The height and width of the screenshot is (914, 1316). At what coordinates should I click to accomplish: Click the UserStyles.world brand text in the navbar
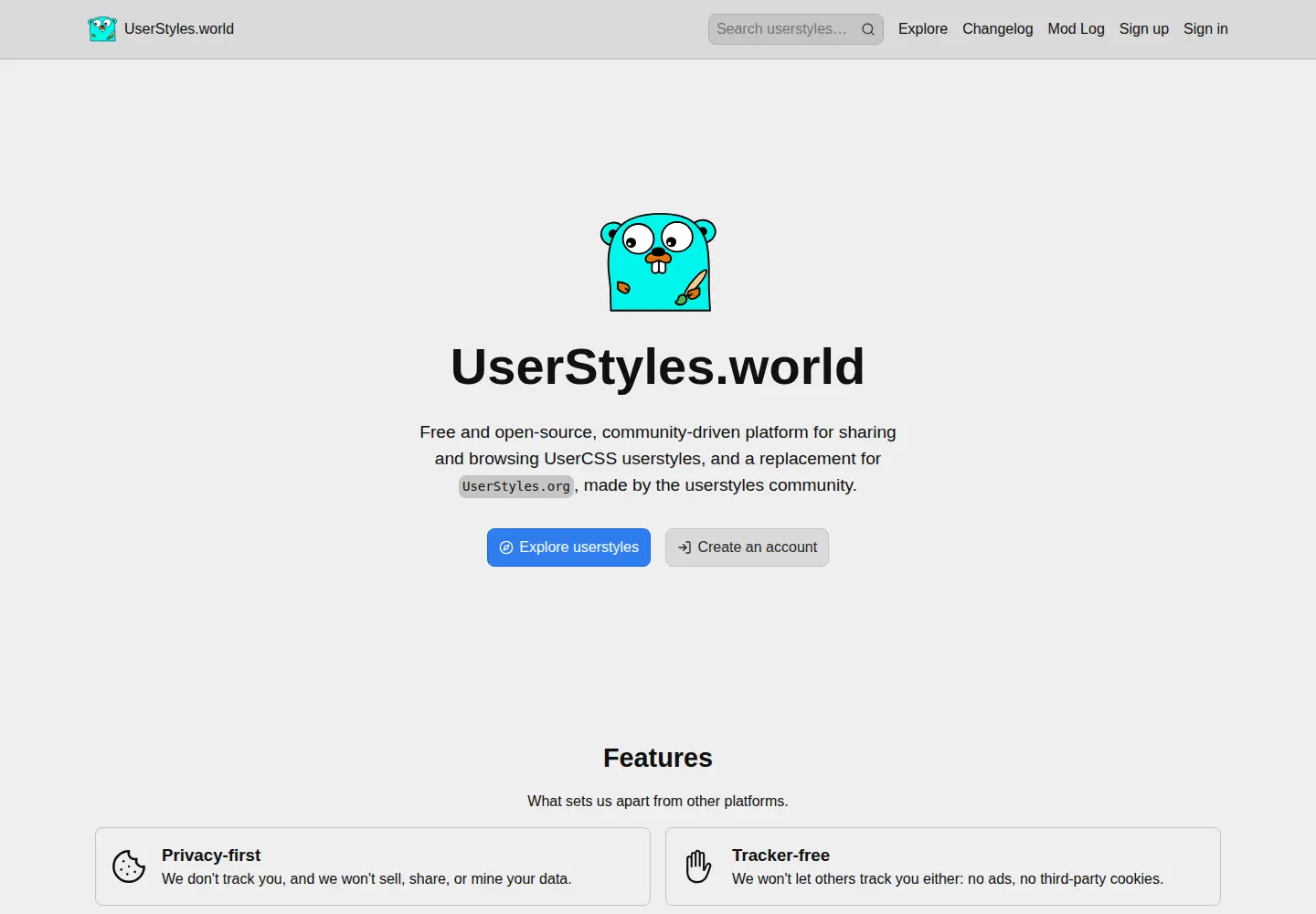pyautogui.click(x=179, y=29)
